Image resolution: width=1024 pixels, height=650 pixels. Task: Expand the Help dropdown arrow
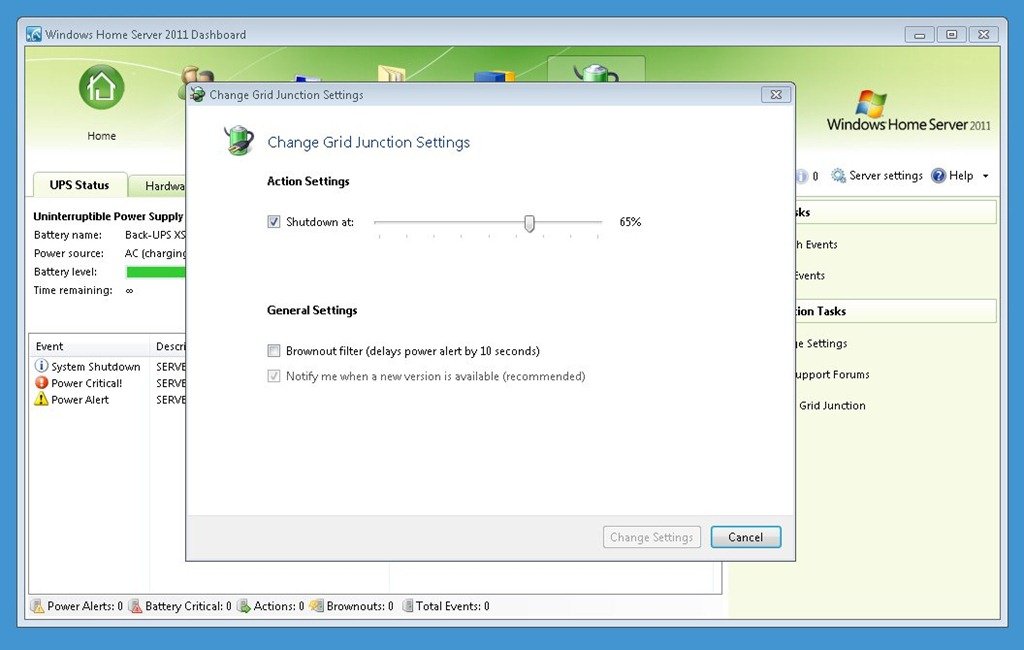click(x=985, y=176)
